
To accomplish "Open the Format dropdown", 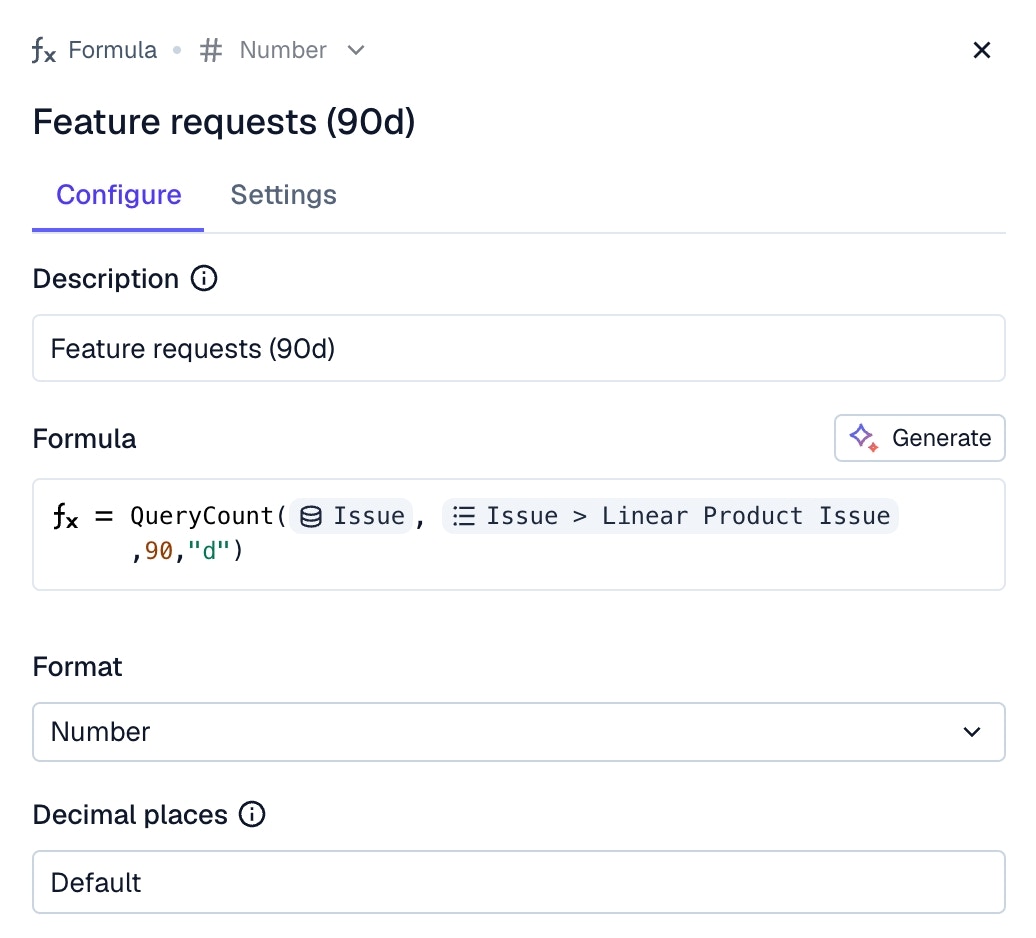I will pyautogui.click(x=518, y=732).
